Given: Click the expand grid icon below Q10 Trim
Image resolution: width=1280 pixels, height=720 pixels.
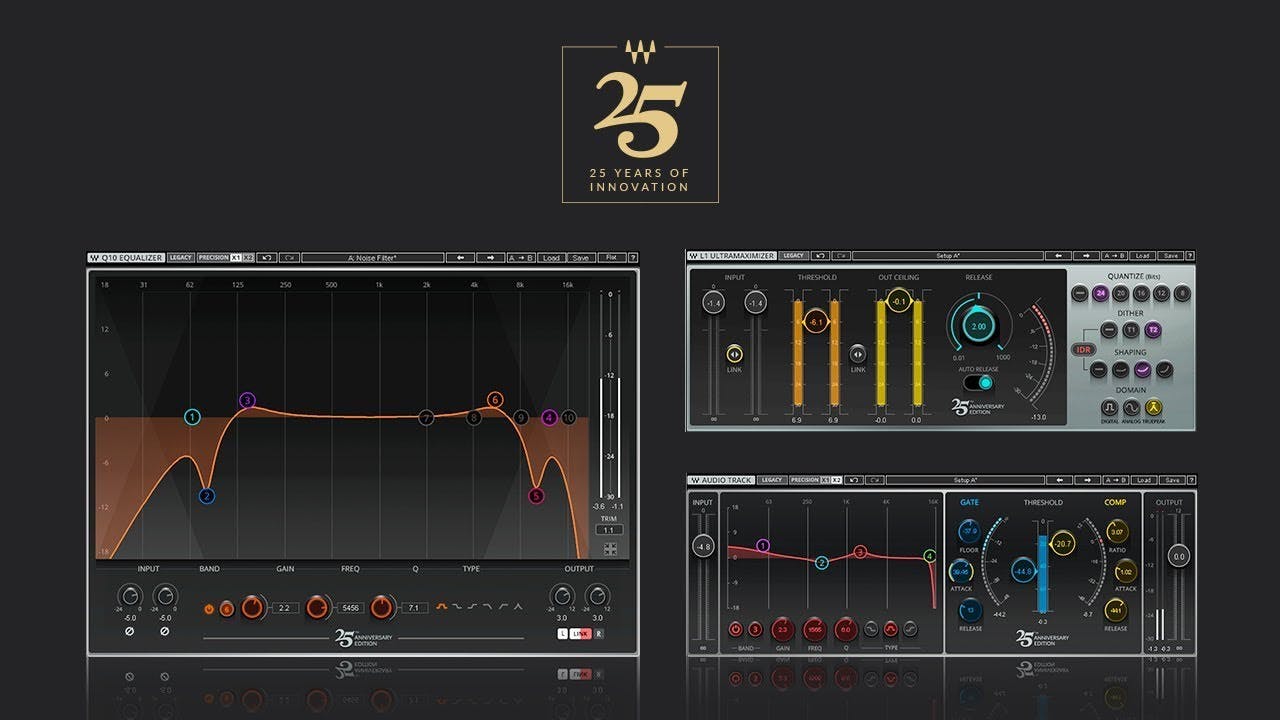Looking at the screenshot, I should 610,548.
